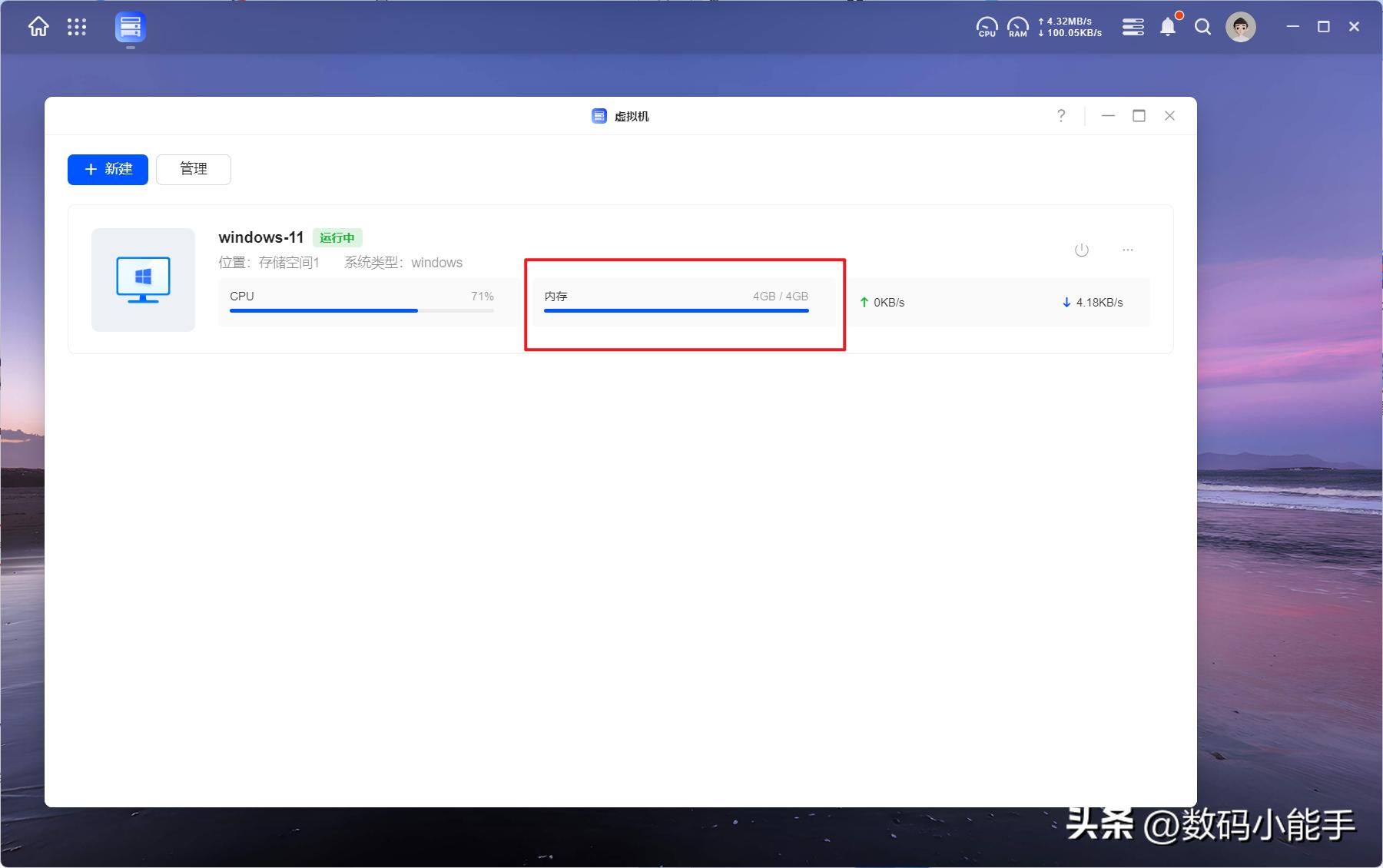Click the CPU usage progress bar

(361, 310)
